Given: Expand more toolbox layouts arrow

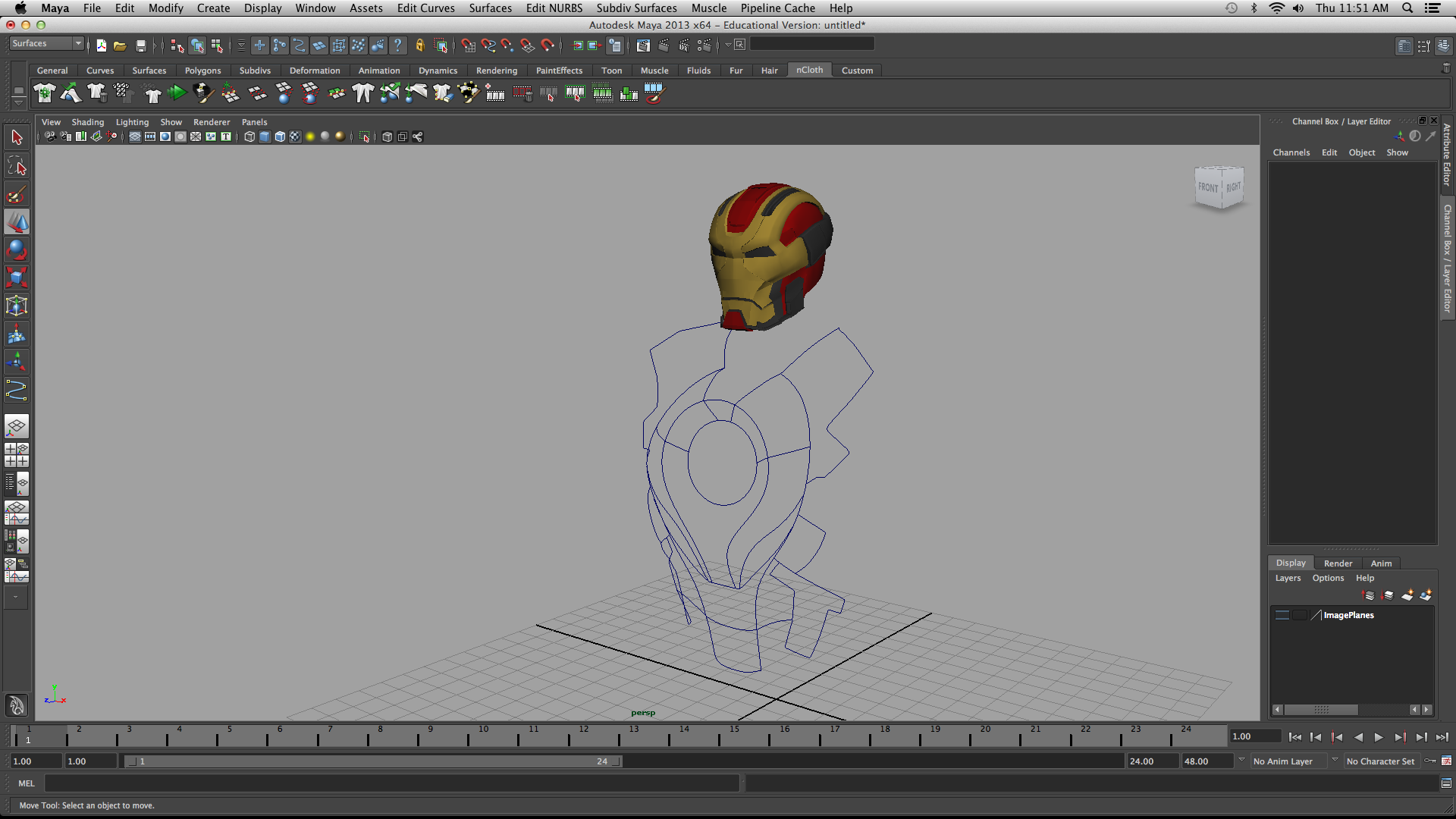Looking at the screenshot, I should point(16,598).
